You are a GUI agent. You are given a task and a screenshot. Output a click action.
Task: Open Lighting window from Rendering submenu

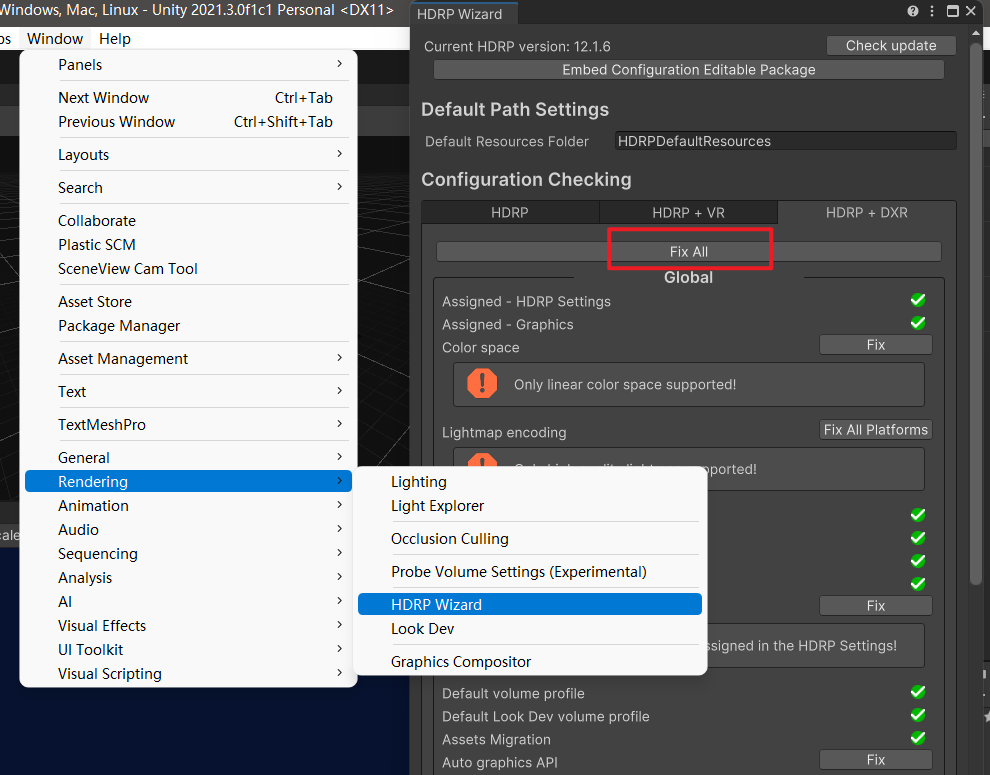[530, 482]
